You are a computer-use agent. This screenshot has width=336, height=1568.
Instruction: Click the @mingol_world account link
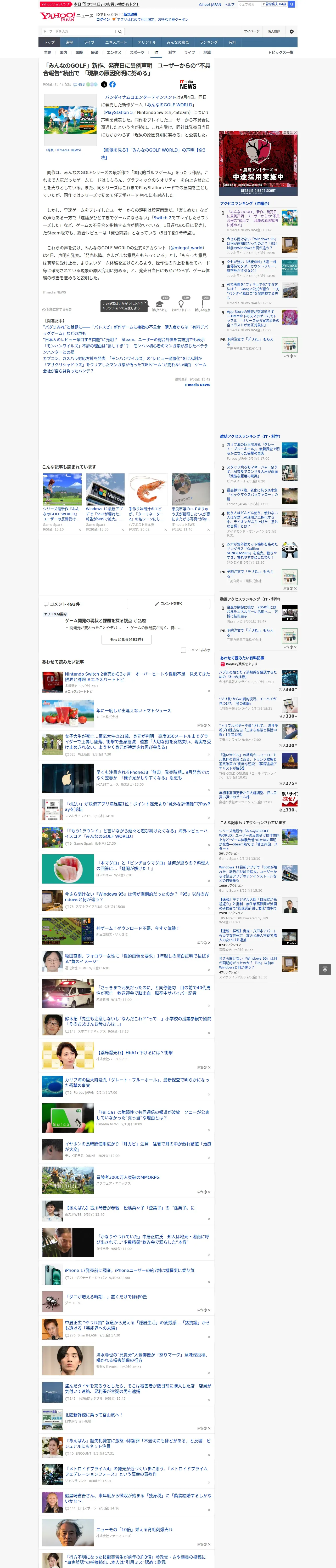187,248
